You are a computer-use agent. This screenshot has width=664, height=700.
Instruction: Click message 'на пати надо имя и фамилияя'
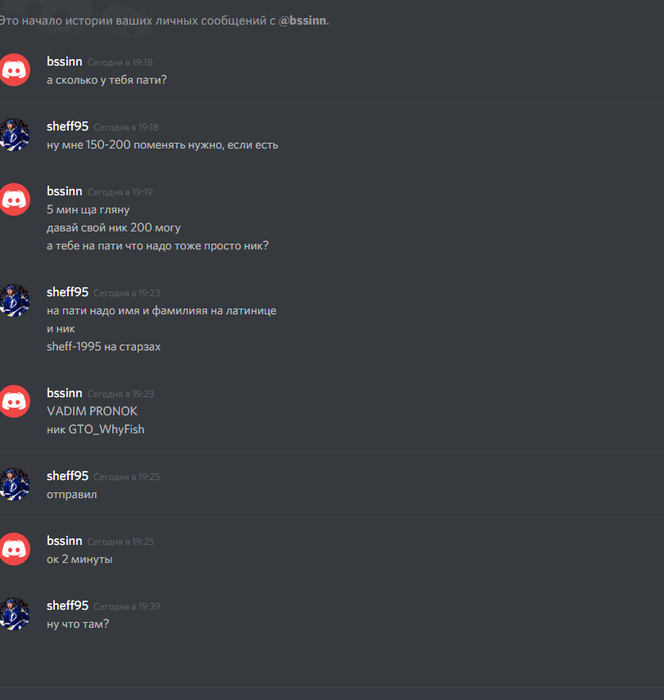(x=162, y=310)
